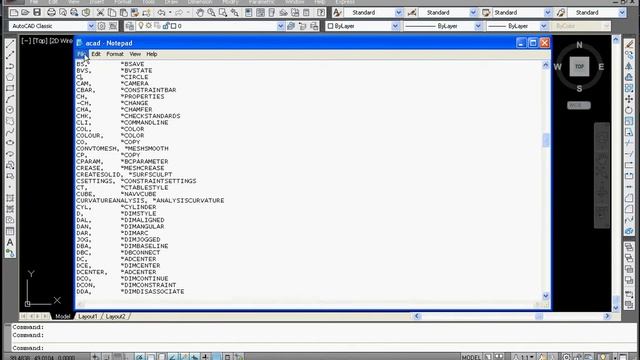
Task: Switch to the Layout2 tab
Action: 116,316
